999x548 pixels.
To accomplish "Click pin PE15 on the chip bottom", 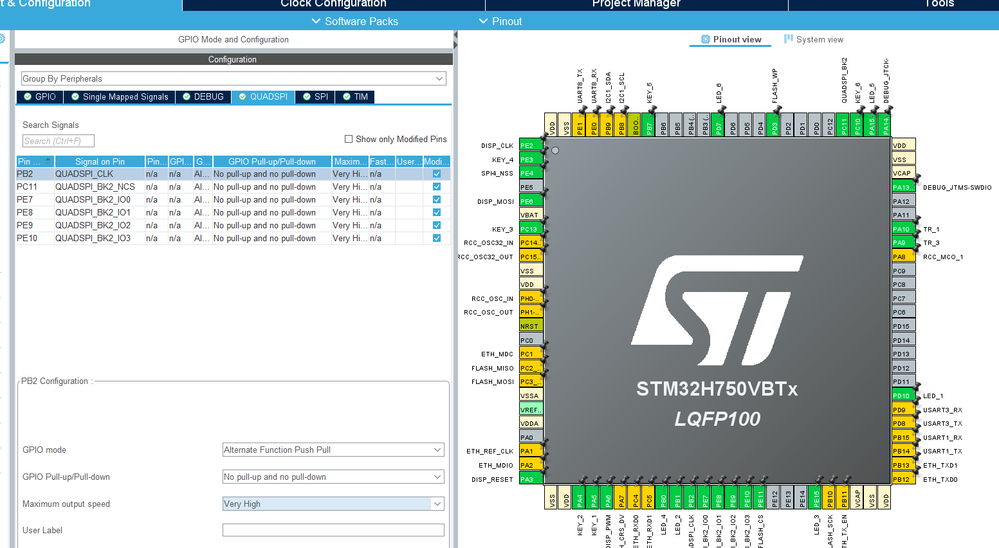I will tap(816, 498).
